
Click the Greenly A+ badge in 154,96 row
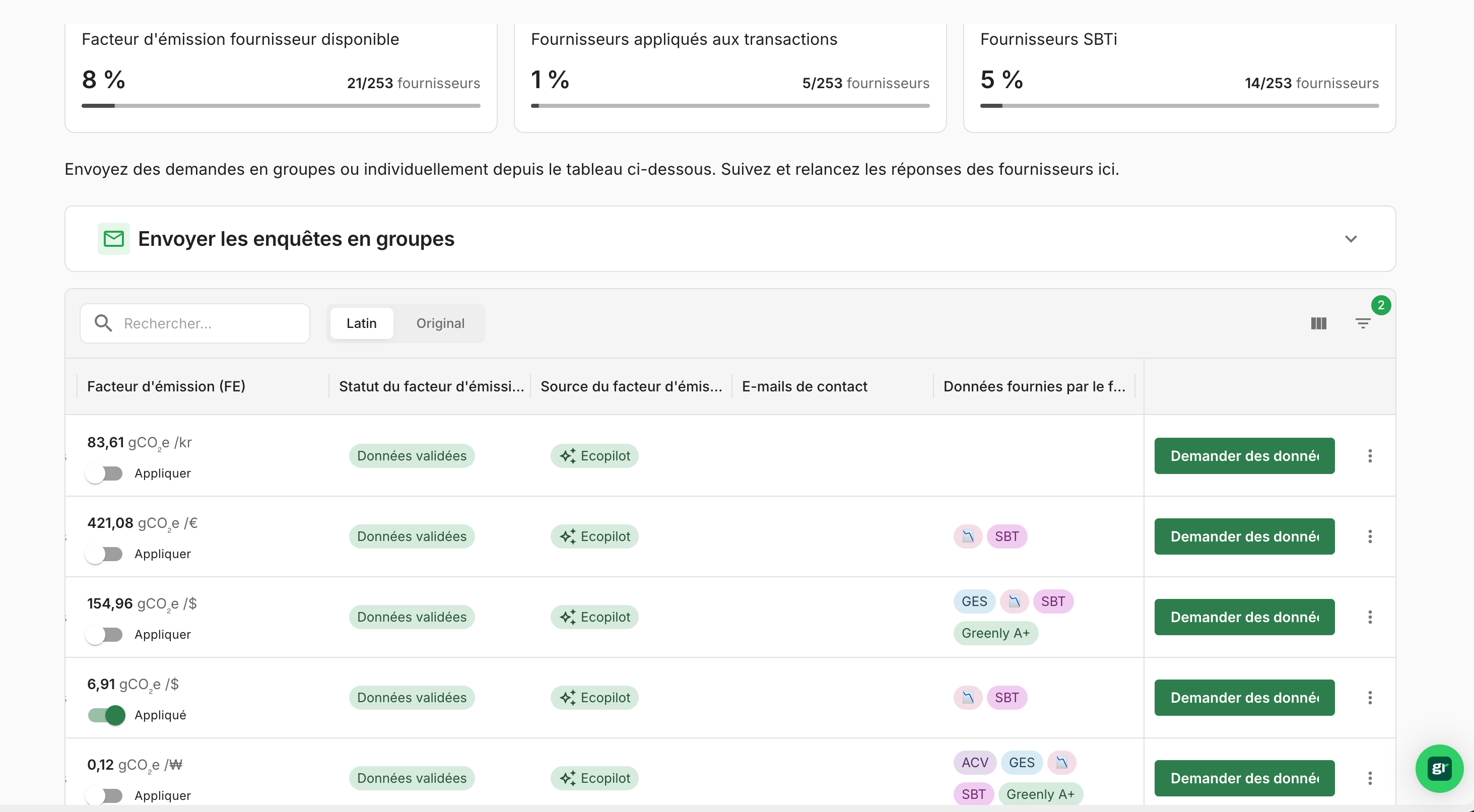(x=995, y=634)
